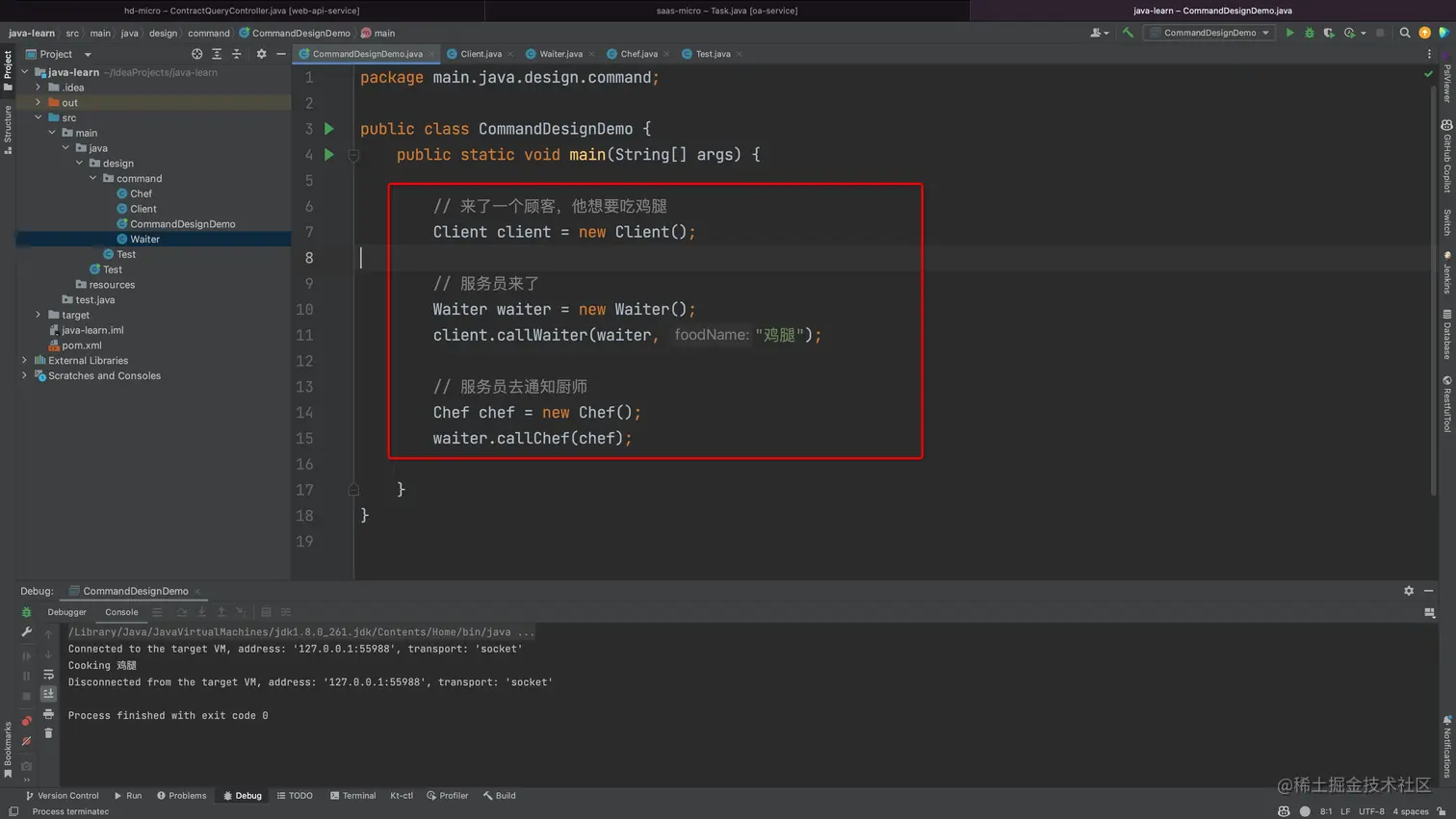
Task: Collapse the command package
Action: (x=93, y=178)
